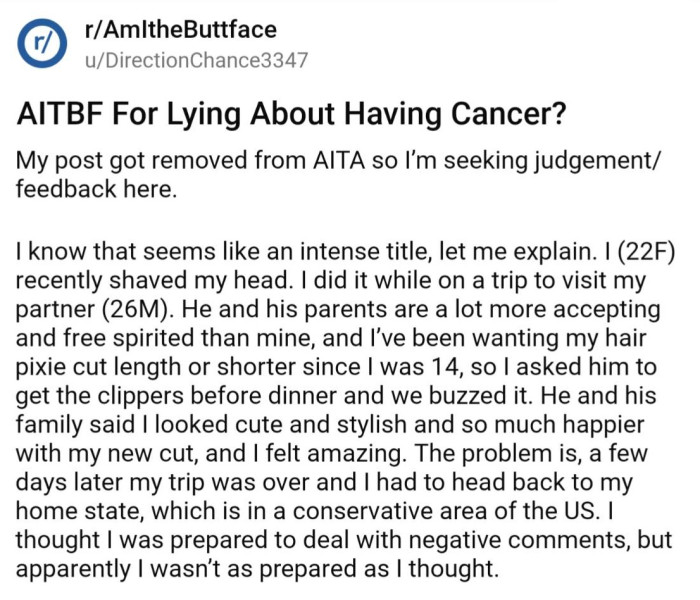
Task: Select the age tag (26M)
Action: tap(138, 309)
